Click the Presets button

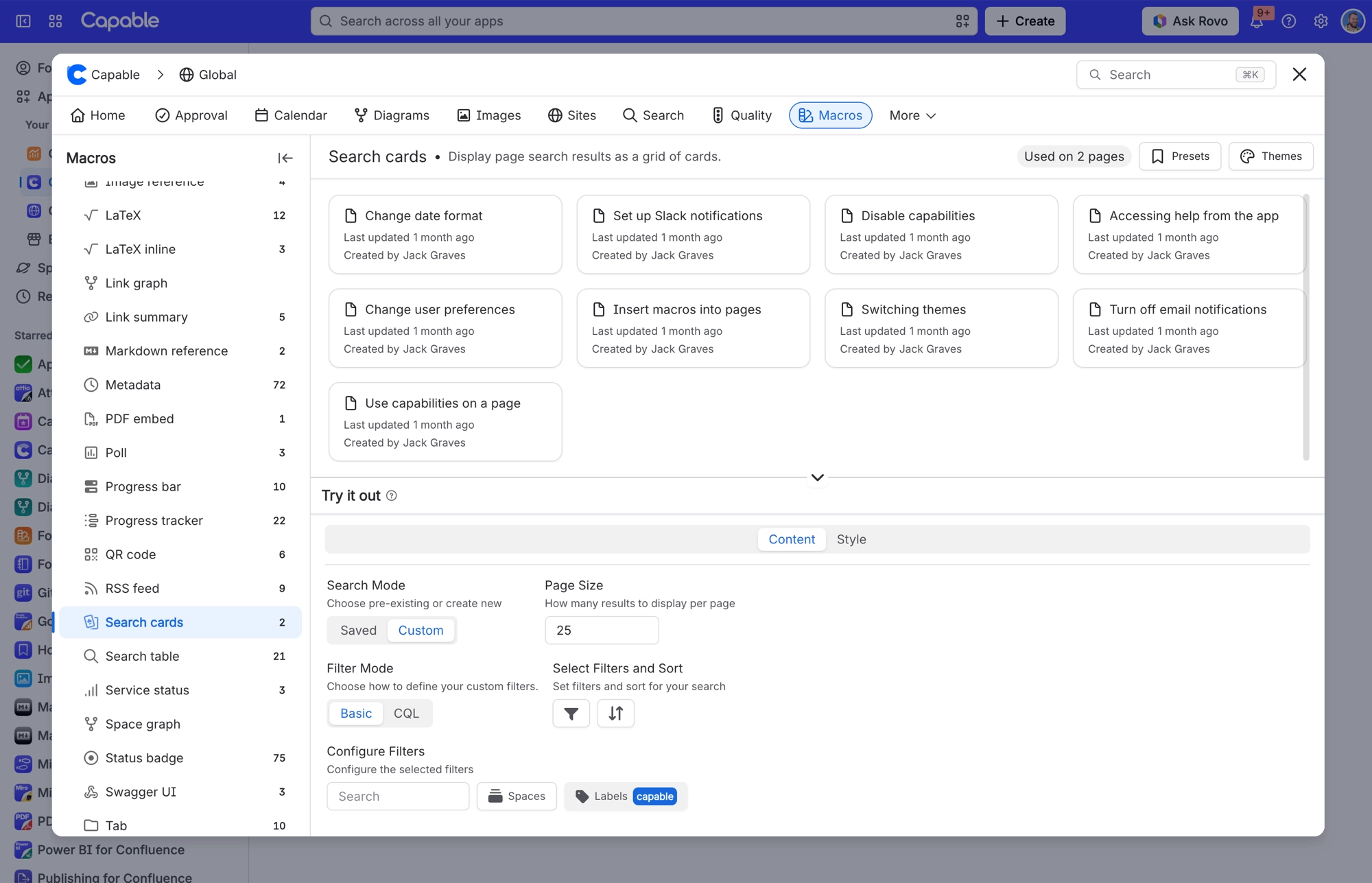coord(1180,156)
